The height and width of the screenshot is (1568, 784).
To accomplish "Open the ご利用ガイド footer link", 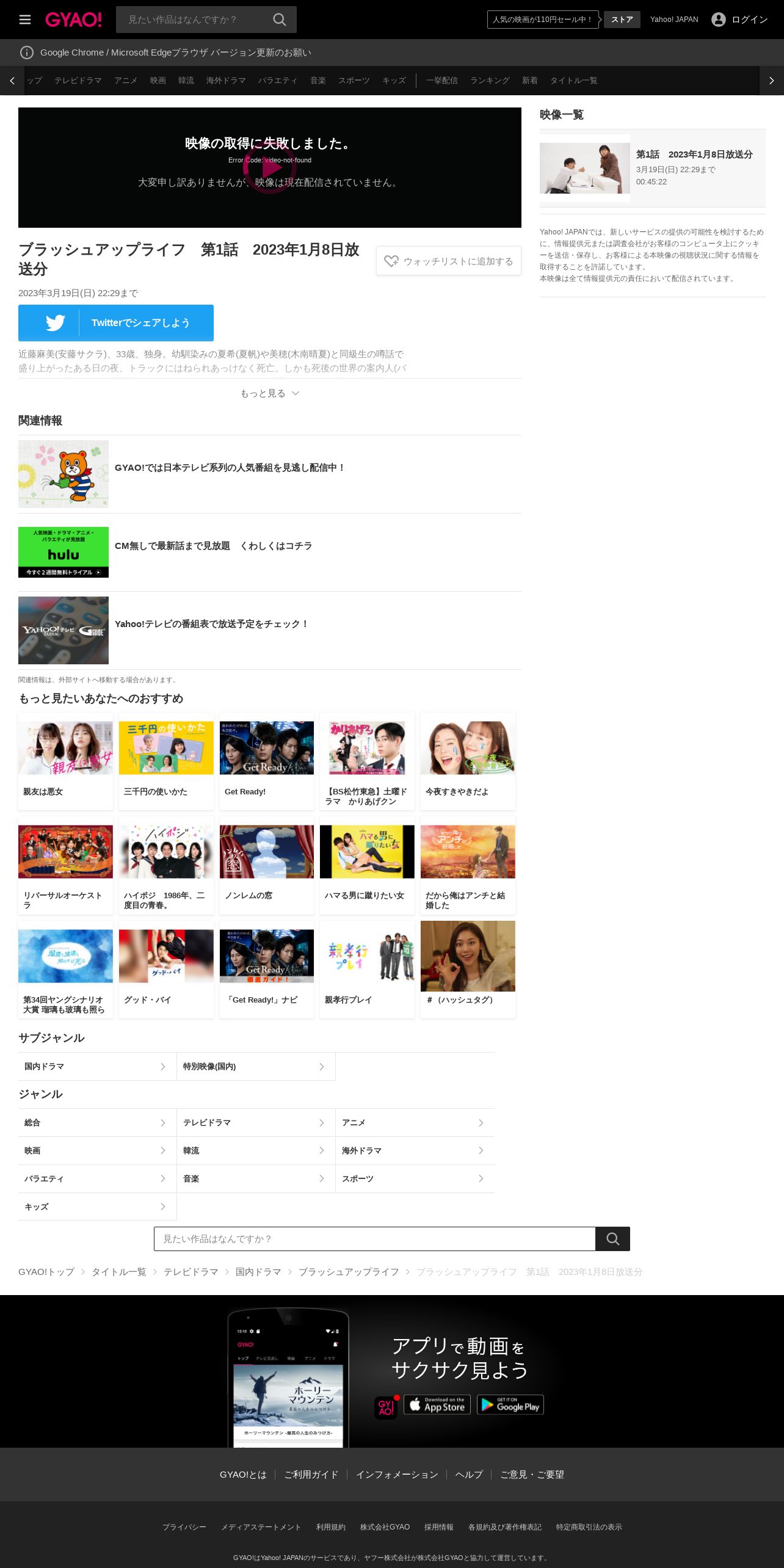I will pyautogui.click(x=311, y=1475).
